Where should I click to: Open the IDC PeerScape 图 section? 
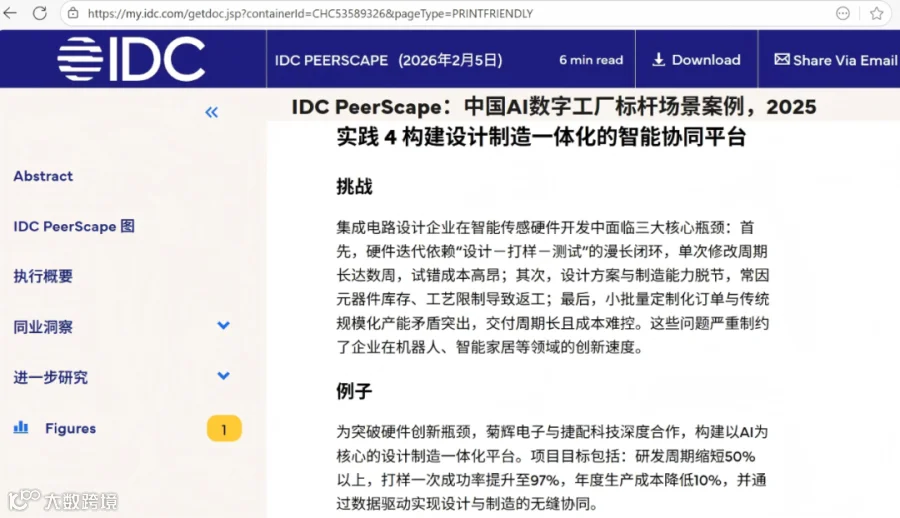click(74, 226)
